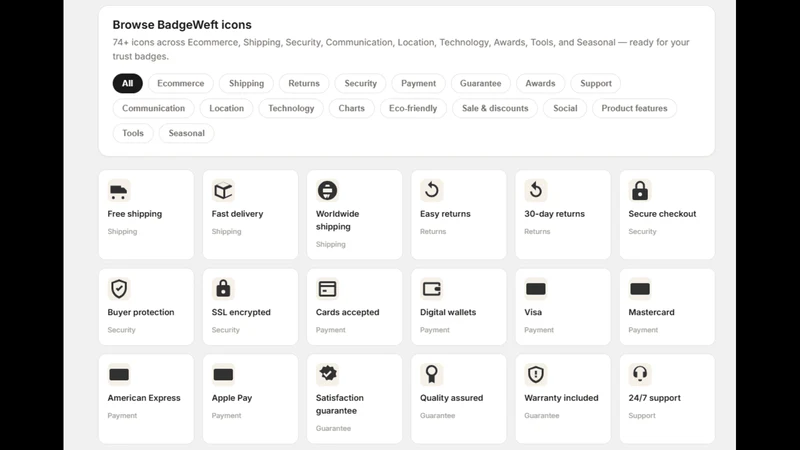Choose the 24/7 support headset icon
The width and height of the screenshot is (800, 450).
click(x=640, y=374)
